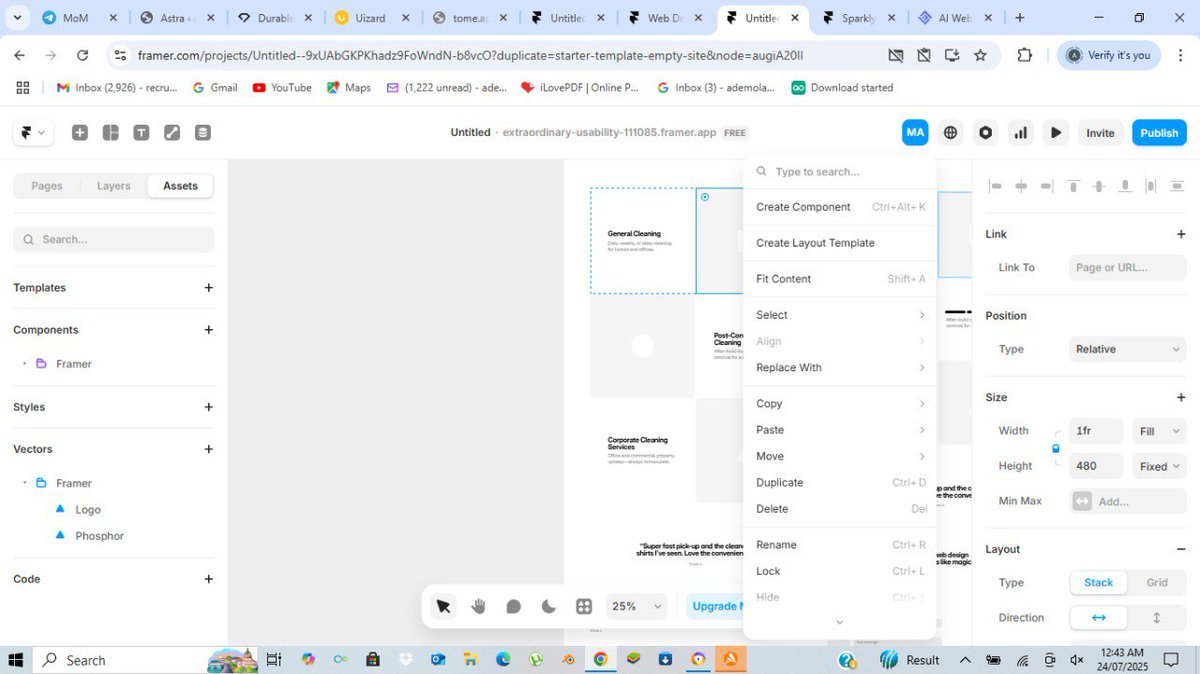Add a new template with Templates plus

coord(208,288)
